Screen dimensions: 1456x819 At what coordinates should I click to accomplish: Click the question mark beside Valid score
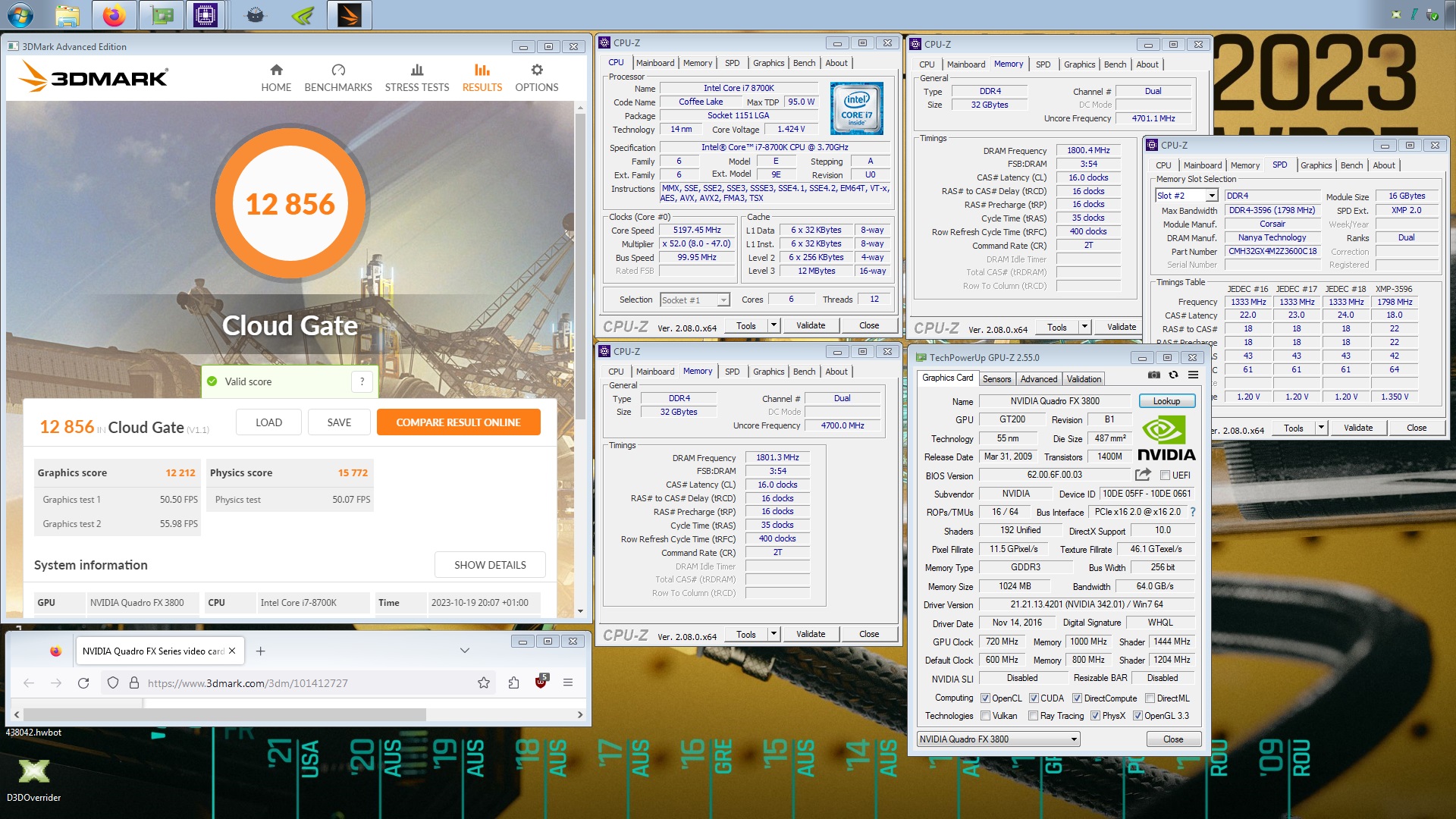click(362, 381)
